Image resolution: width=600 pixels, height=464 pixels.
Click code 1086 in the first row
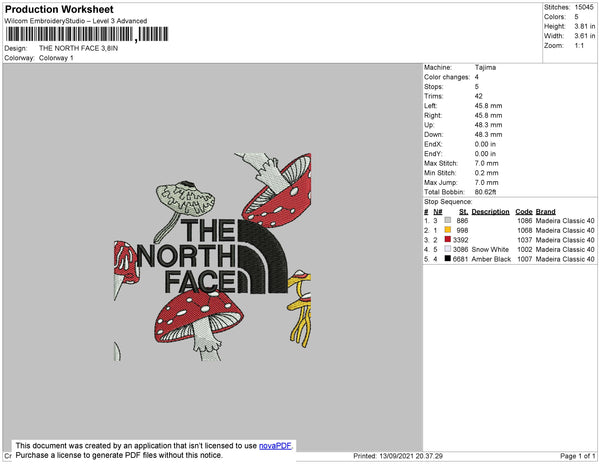point(525,221)
